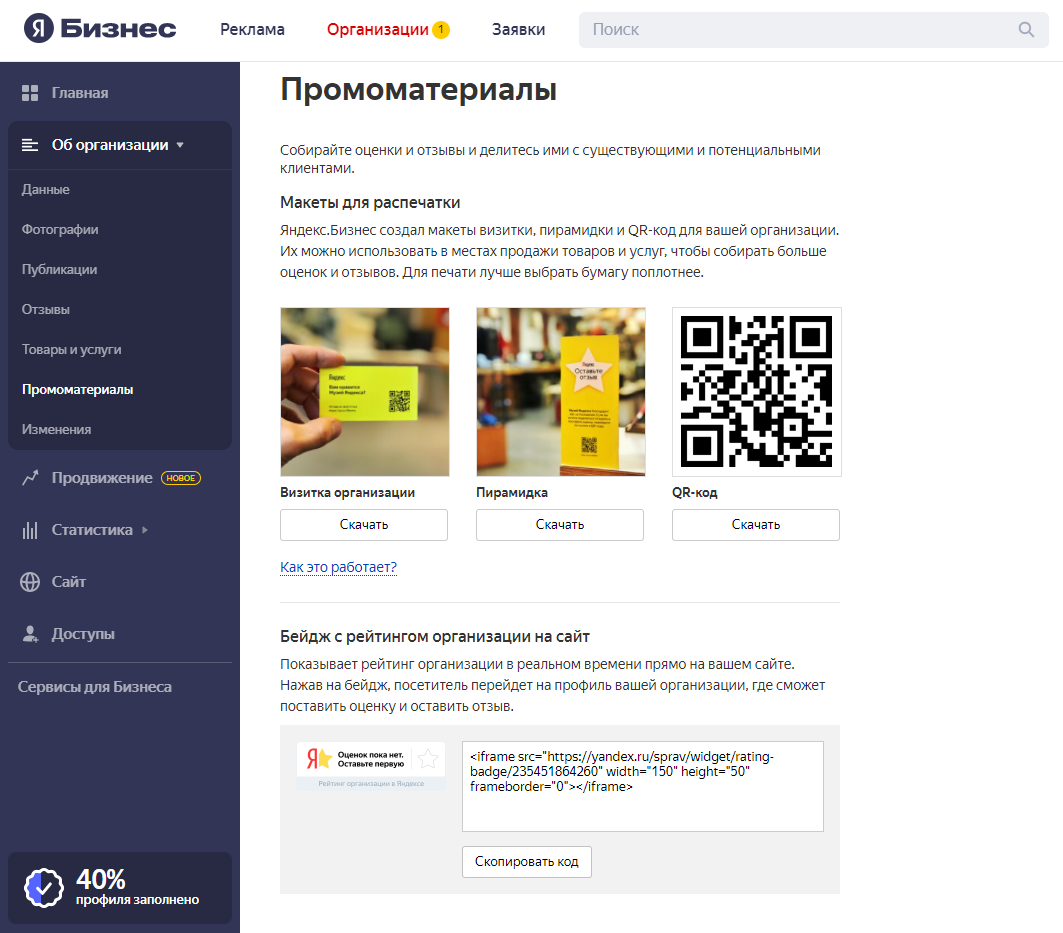Viewport: 1063px width, 933px height.
Task: Download the Визитка организации layout
Action: 364,525
